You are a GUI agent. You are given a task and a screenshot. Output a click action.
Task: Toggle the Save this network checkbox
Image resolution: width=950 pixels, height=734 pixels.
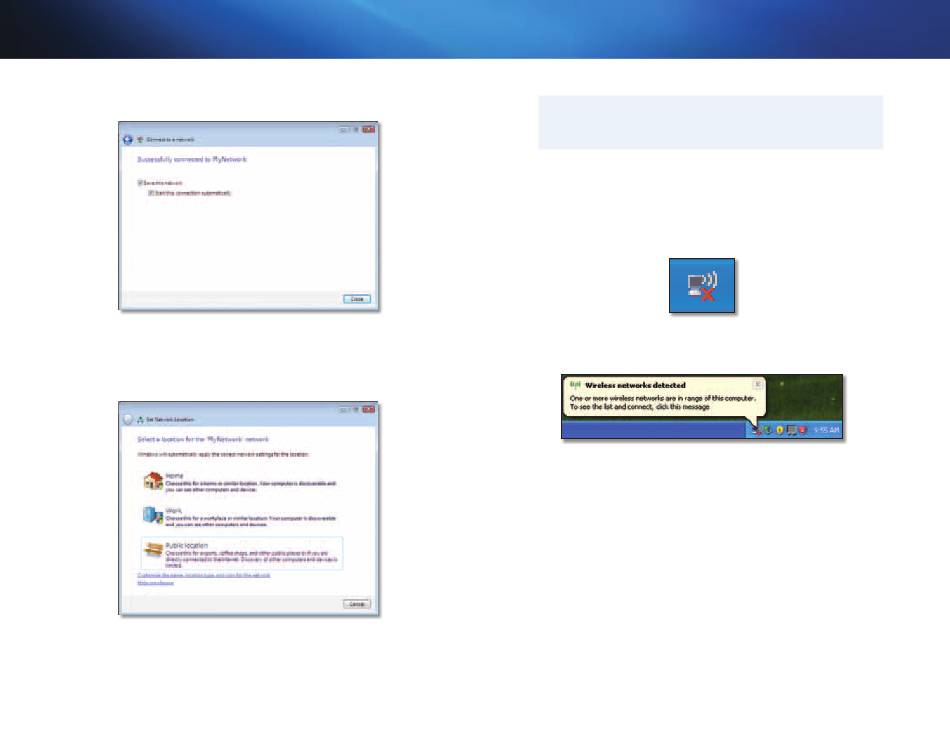(x=138, y=182)
